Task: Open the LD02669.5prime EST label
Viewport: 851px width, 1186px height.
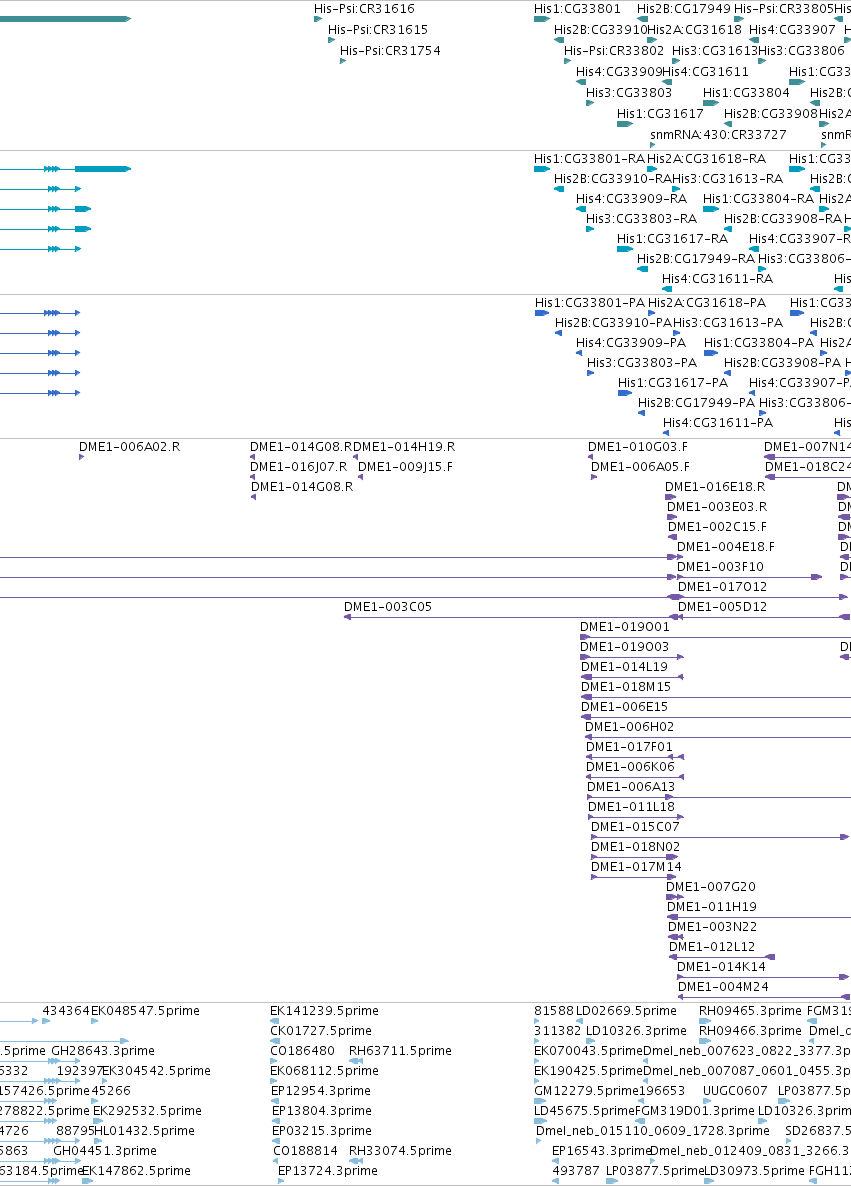Action: (626, 1011)
